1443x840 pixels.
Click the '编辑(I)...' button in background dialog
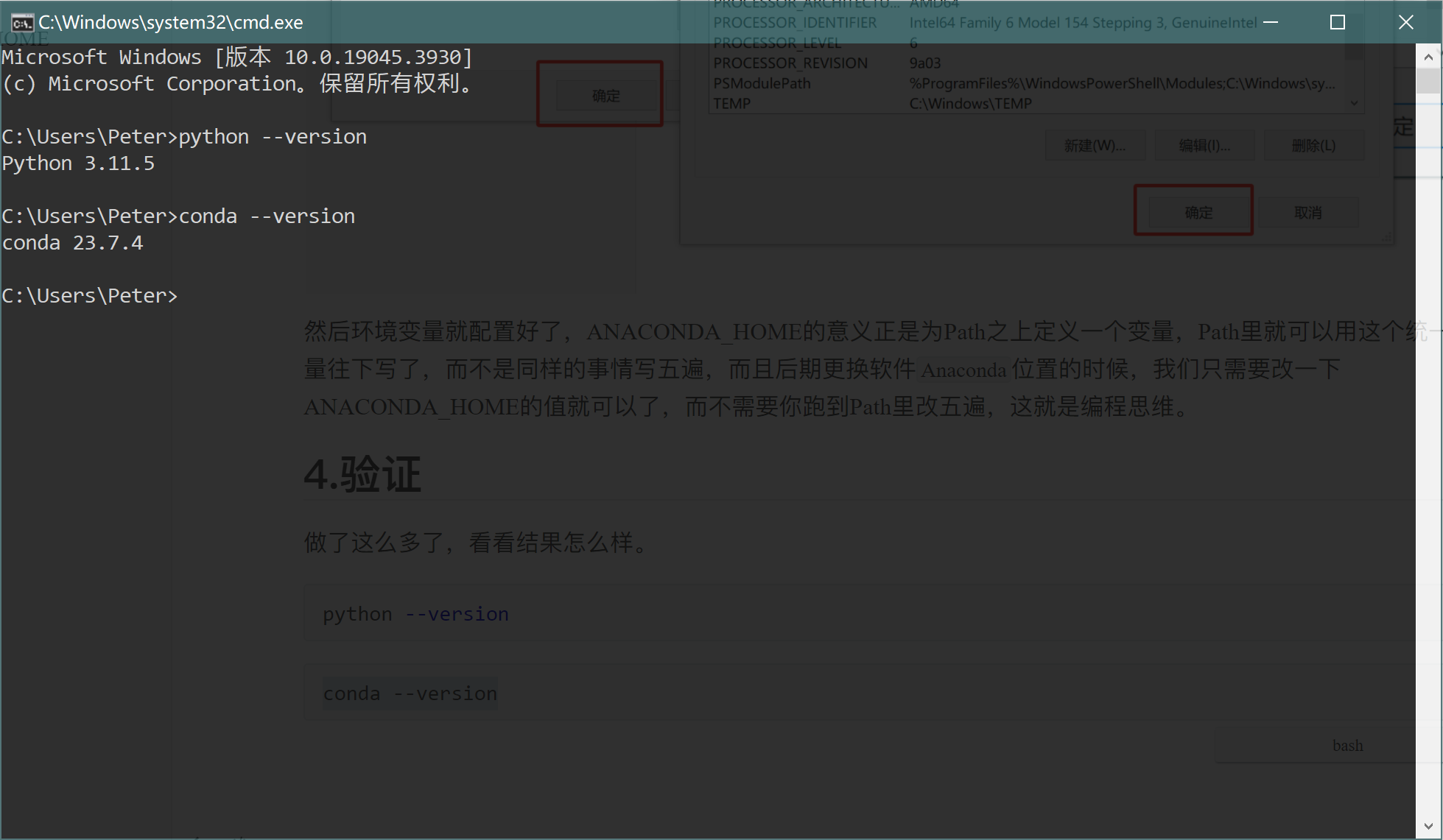pyautogui.click(x=1204, y=146)
